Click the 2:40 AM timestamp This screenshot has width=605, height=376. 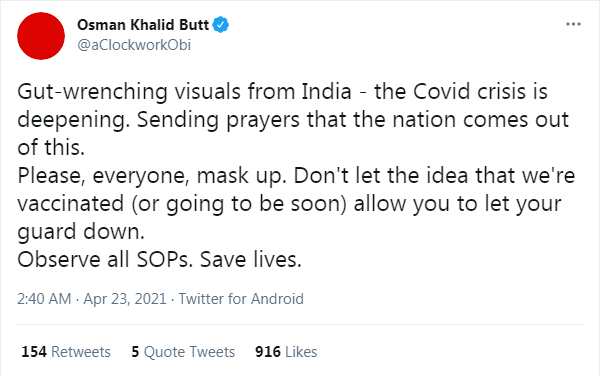(44, 299)
